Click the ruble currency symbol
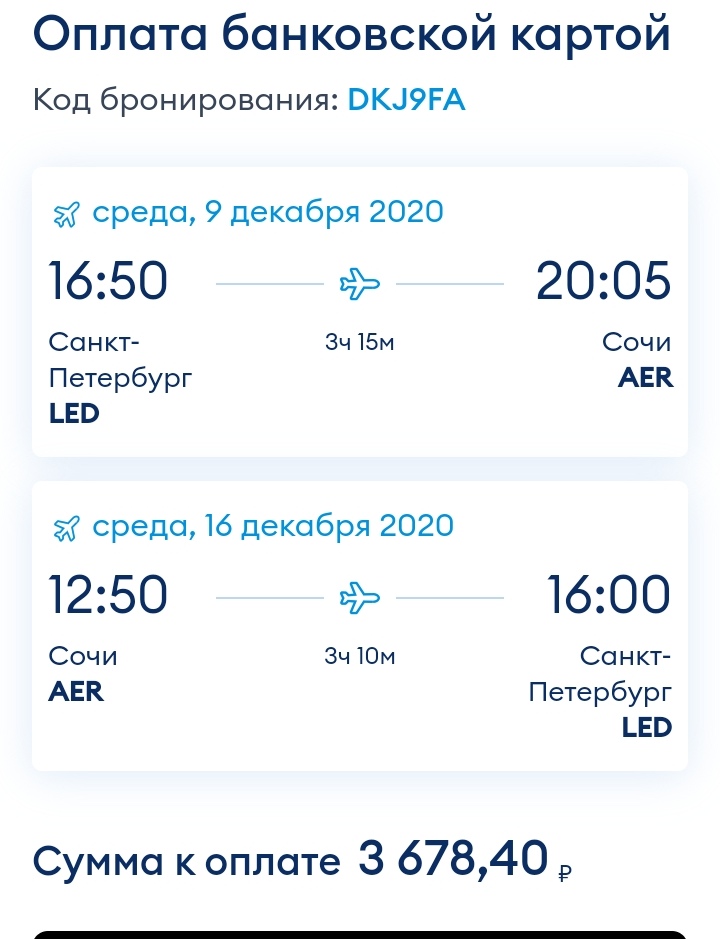Image resolution: width=720 pixels, height=939 pixels. coord(564,873)
